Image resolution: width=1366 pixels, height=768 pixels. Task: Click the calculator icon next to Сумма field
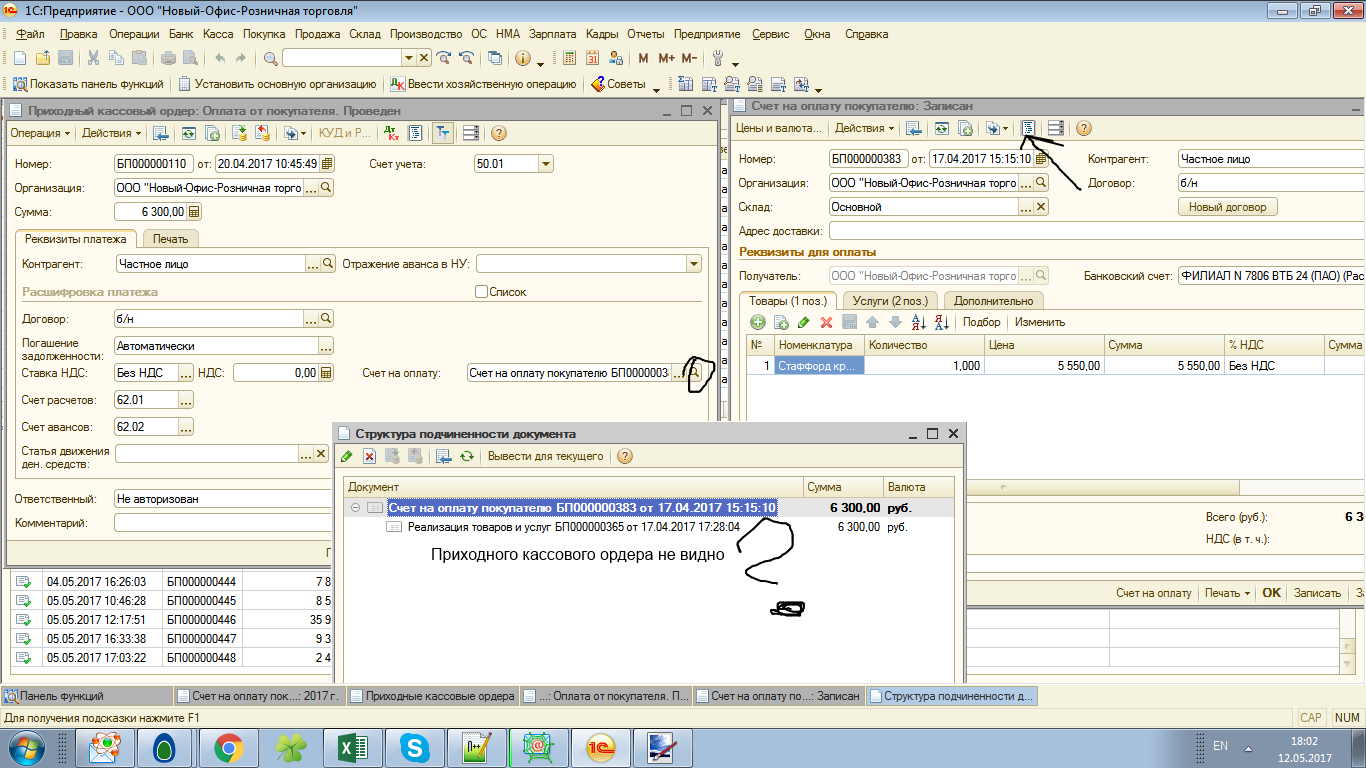(194, 212)
